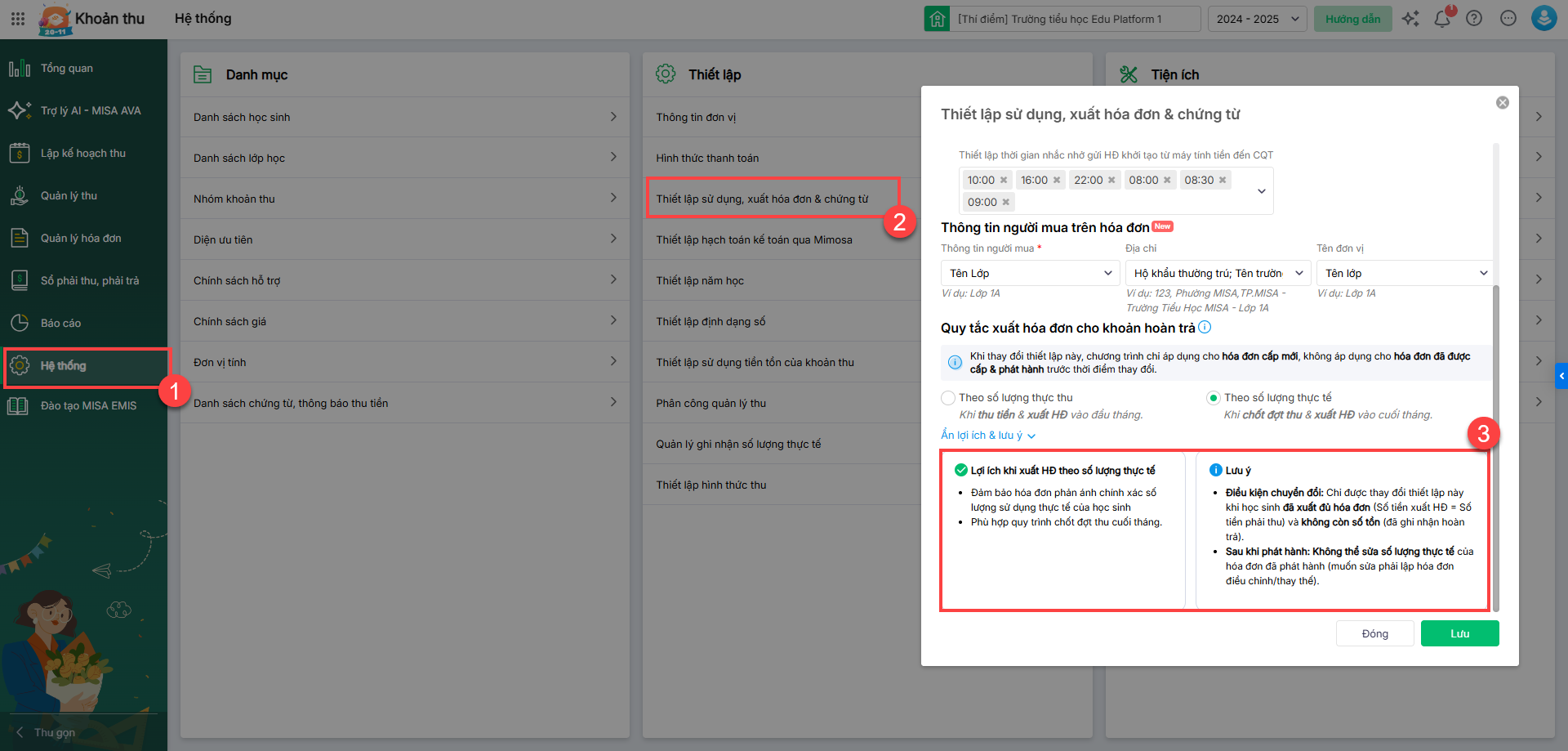Close the invoice settings dialog
Viewport: 1568px width, 751px height.
coord(1502,103)
